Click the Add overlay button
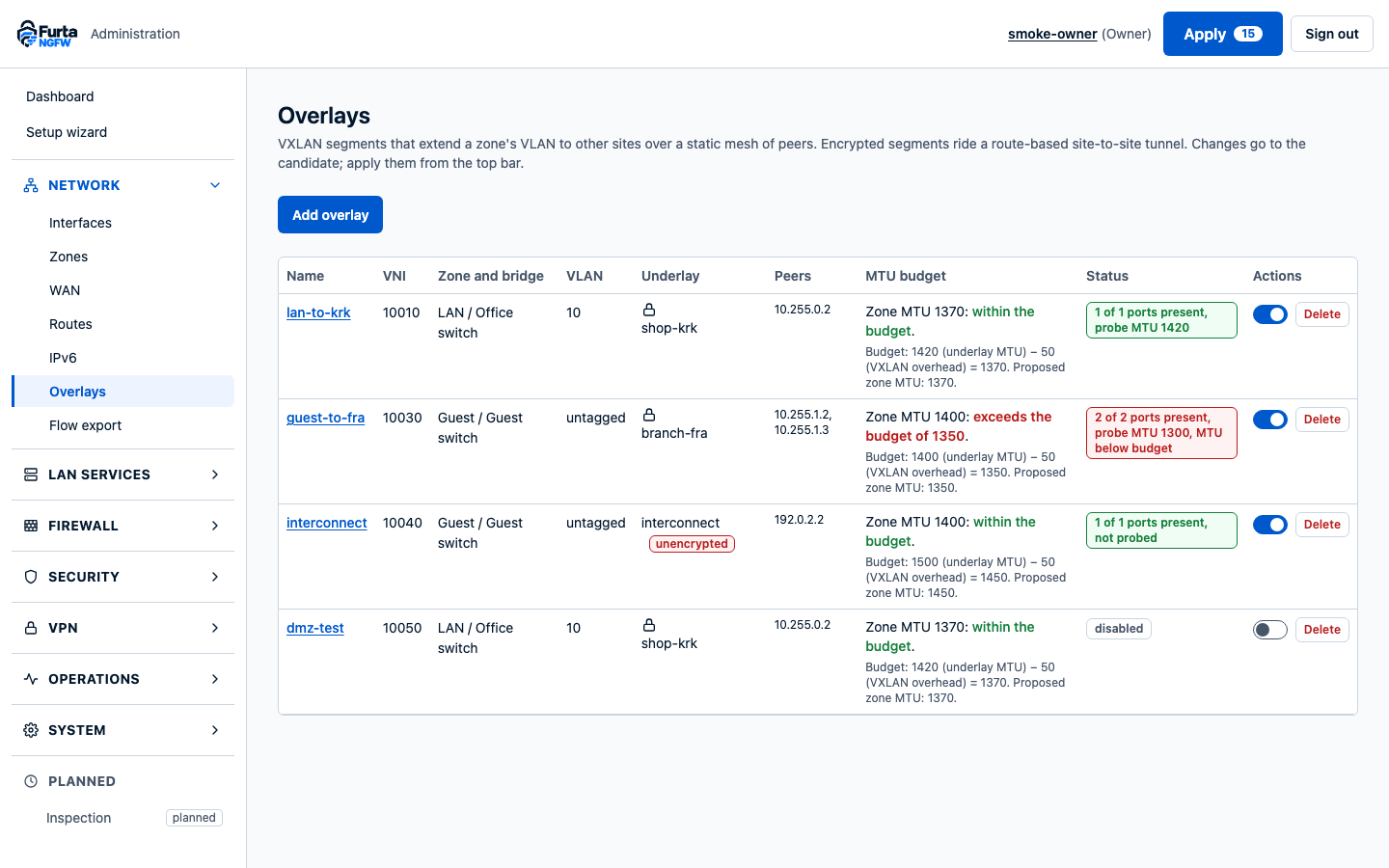Image resolution: width=1389 pixels, height=868 pixels. point(330,215)
